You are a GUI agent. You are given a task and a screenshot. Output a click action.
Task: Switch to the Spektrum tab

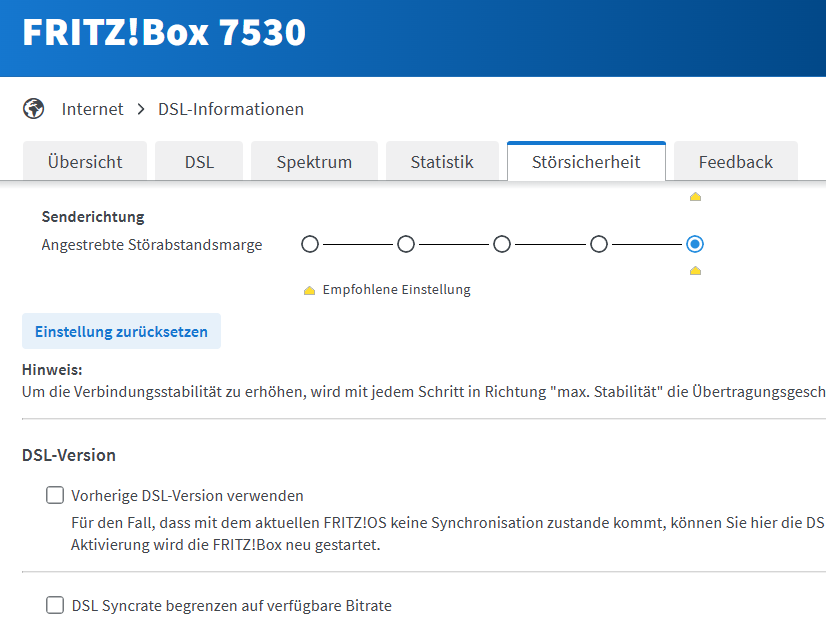[314, 161]
